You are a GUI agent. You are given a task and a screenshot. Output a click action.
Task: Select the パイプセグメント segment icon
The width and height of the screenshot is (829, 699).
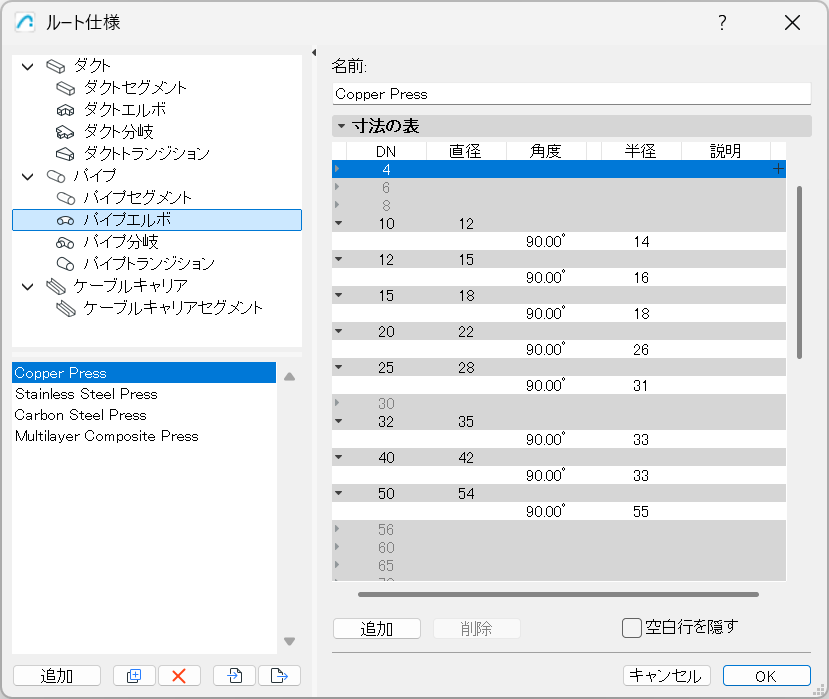click(x=66, y=198)
